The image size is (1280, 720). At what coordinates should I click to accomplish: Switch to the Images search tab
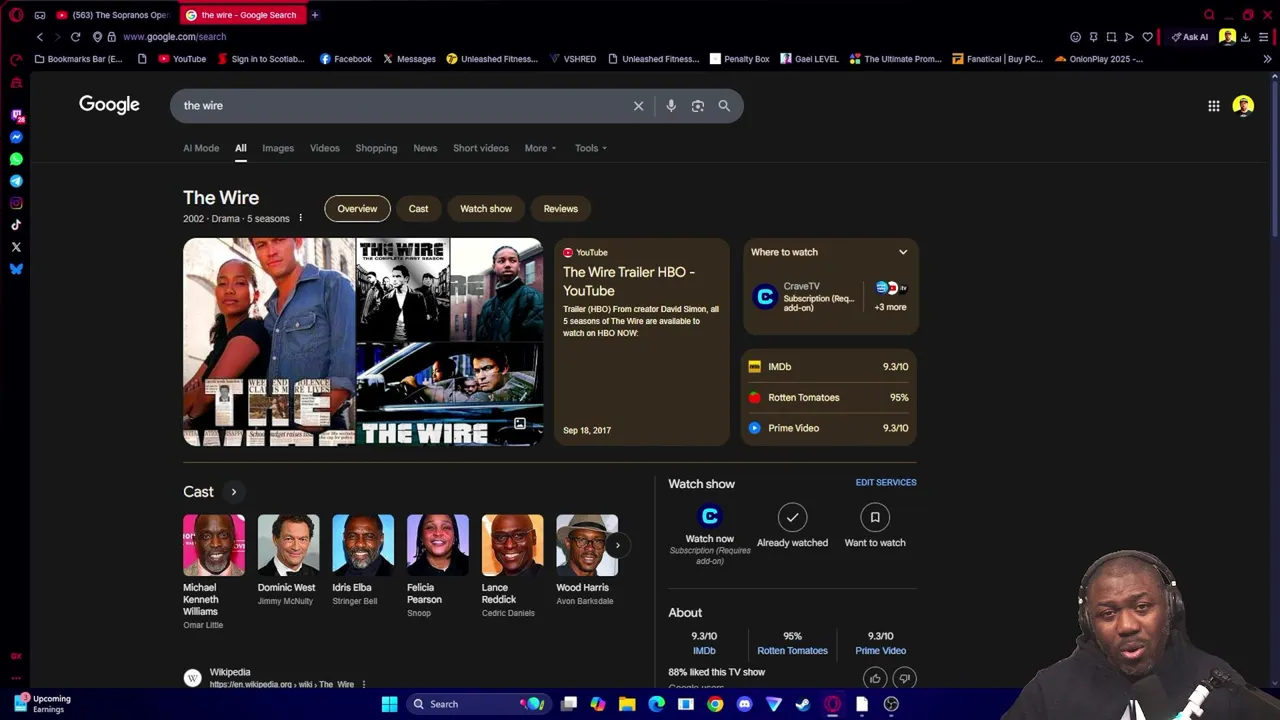tap(278, 148)
